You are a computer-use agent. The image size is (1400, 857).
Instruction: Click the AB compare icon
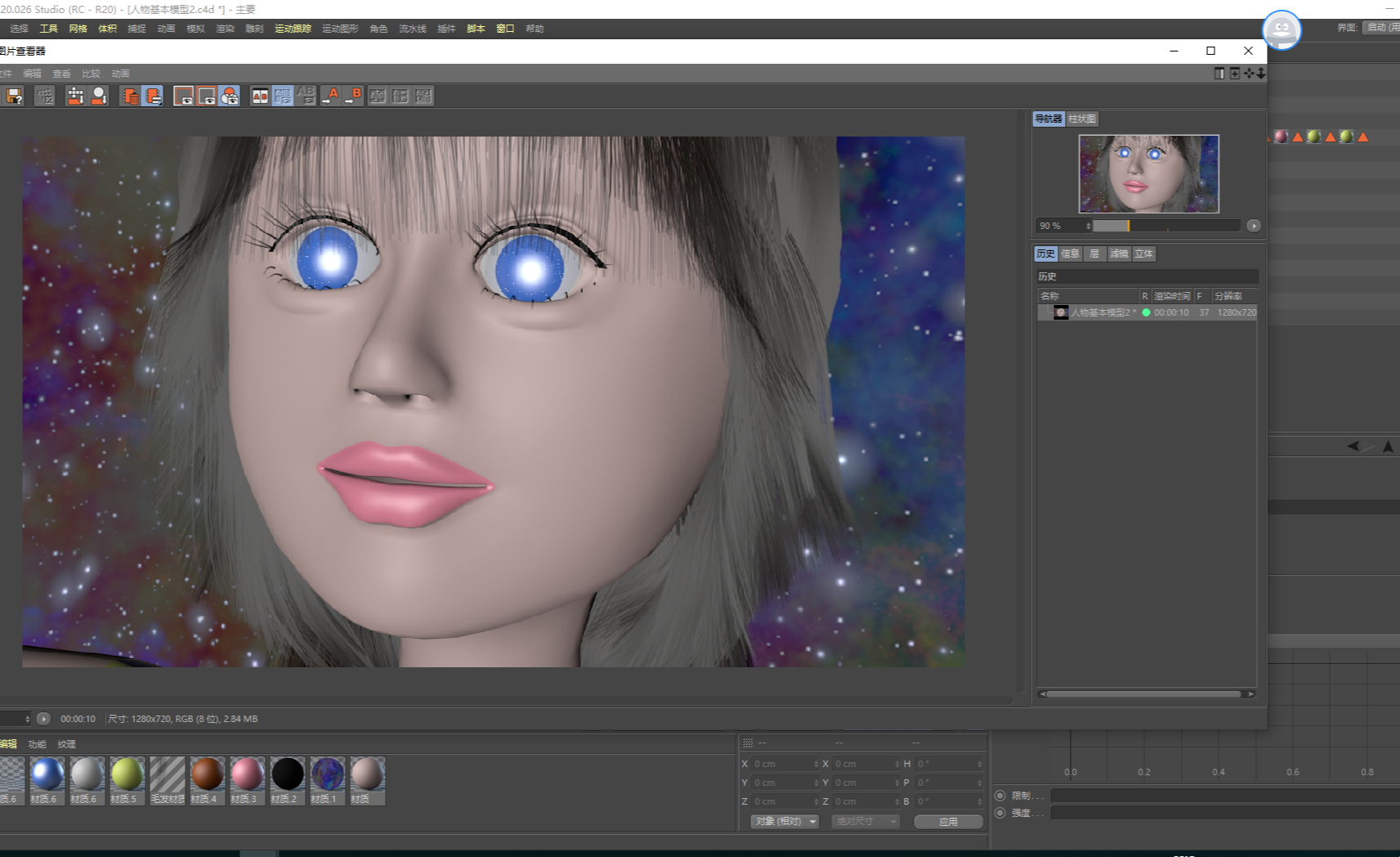pos(260,96)
